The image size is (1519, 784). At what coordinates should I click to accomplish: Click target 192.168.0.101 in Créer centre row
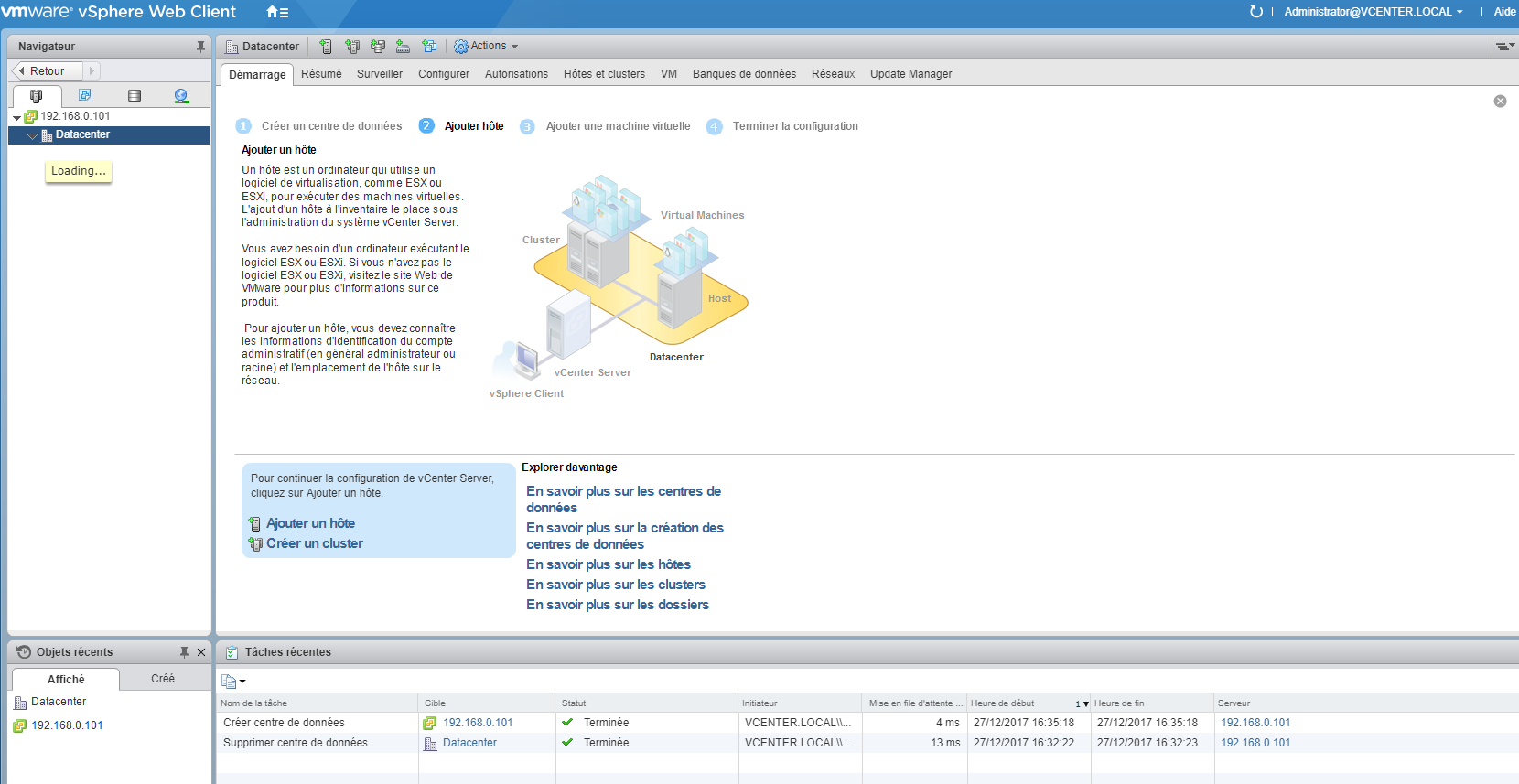click(478, 723)
